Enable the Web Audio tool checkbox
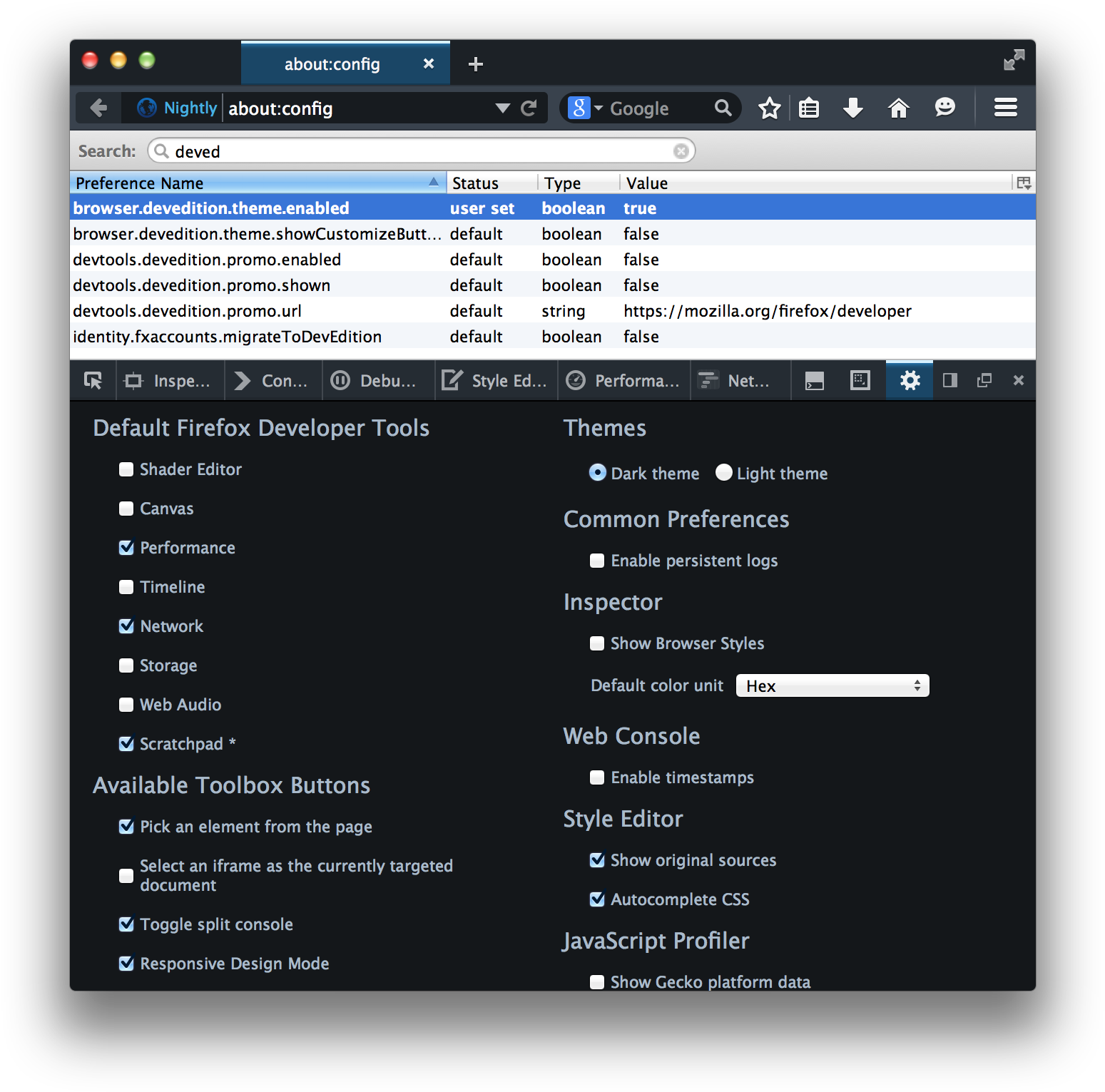Viewport: 1105px width, 1092px height. [126, 704]
